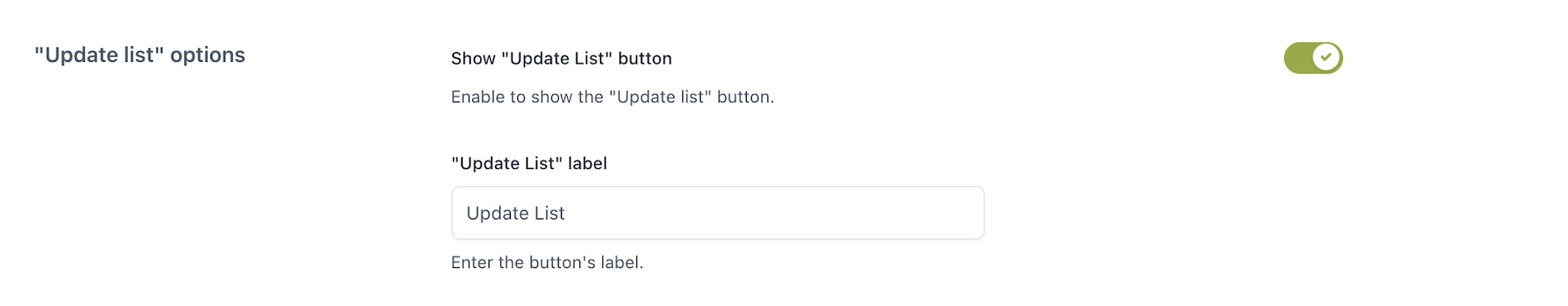Click the word "Enable" in the toggle description

477,97
